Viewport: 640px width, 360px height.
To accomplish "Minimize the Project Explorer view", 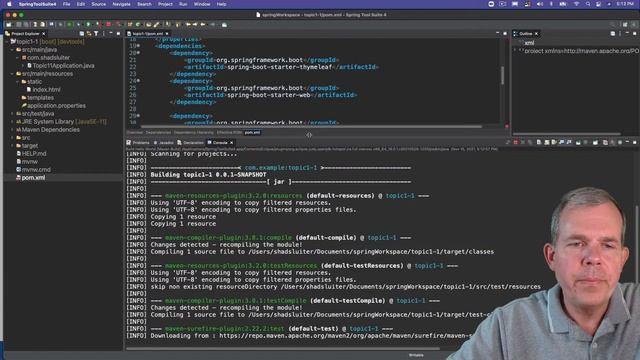I will (111, 33).
